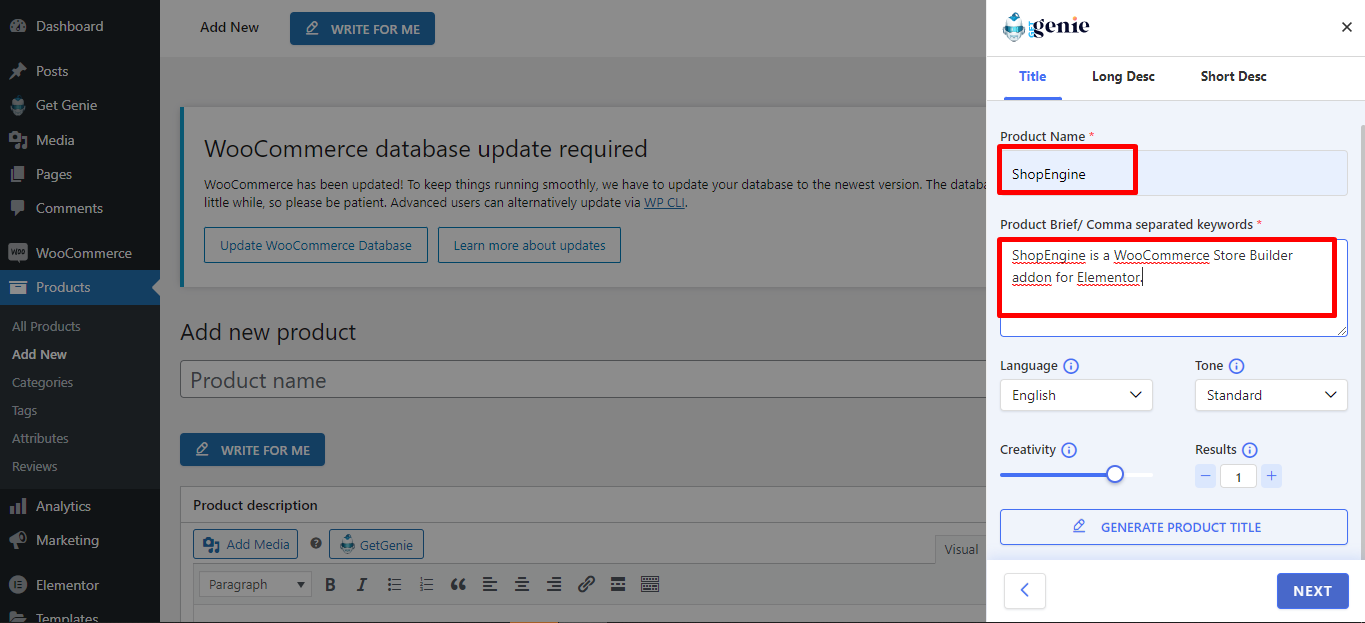This screenshot has height=623, width=1365.
Task: Go to Attributes submenu
Action: (40, 438)
